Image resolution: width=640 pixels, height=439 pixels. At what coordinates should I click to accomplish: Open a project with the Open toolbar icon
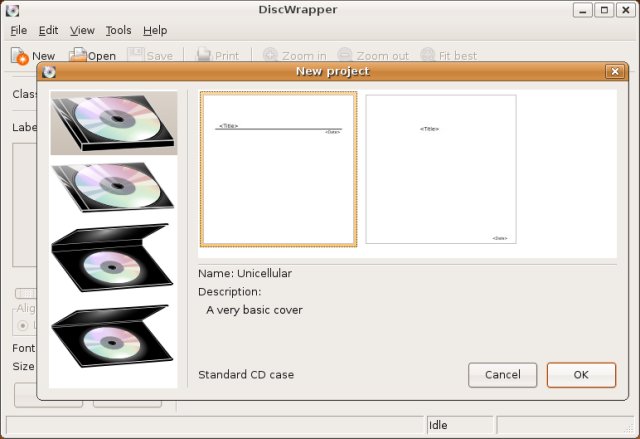[x=92, y=55]
